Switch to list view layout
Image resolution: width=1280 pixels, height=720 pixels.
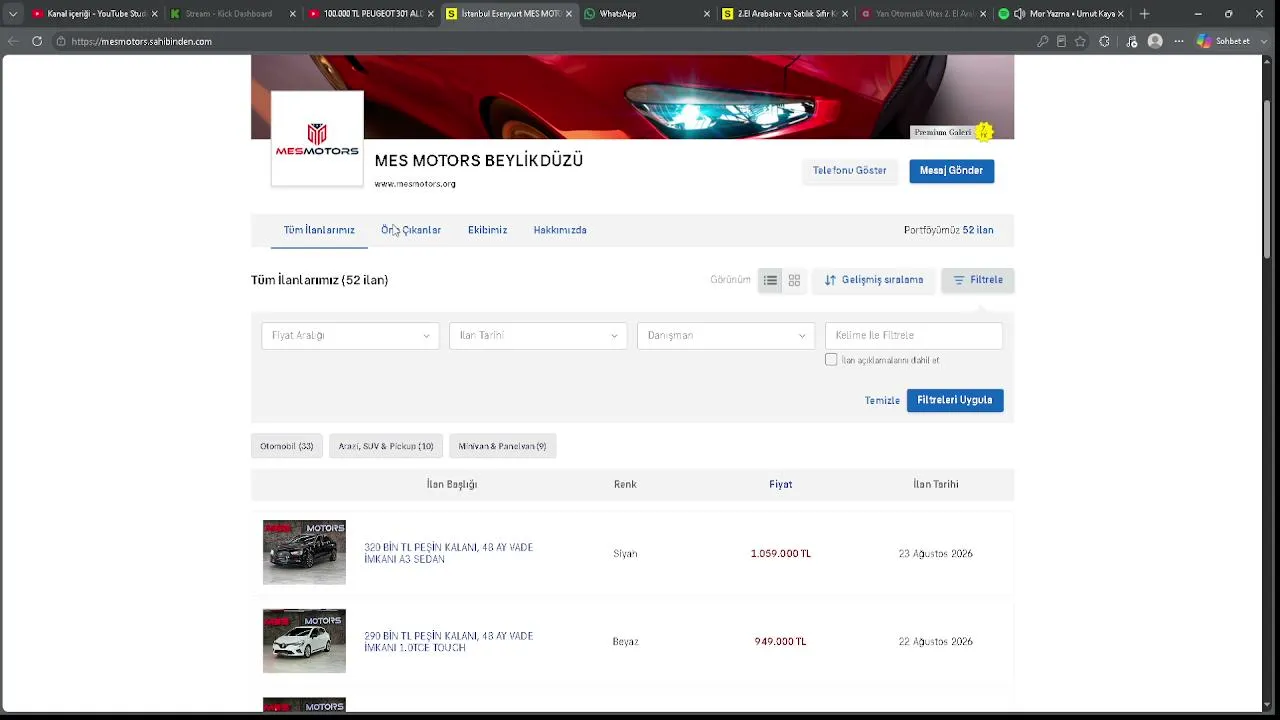click(770, 280)
